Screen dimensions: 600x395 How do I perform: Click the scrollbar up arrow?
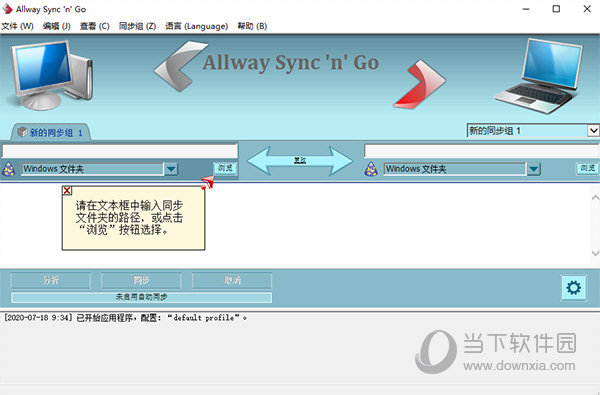coord(595,198)
